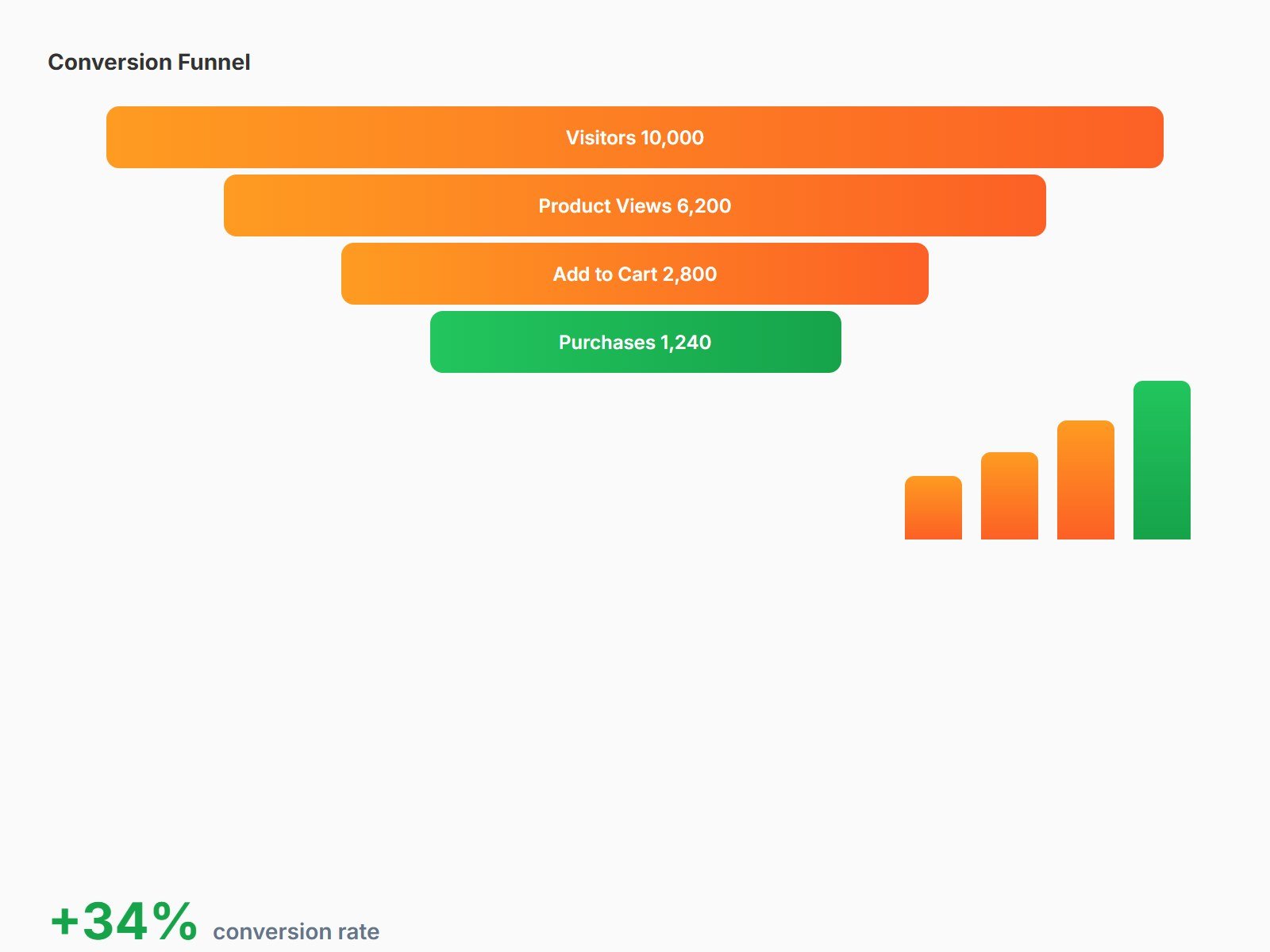Click the word Visitors in the top bar
Viewport: 1270px width, 952px height.
click(x=601, y=138)
